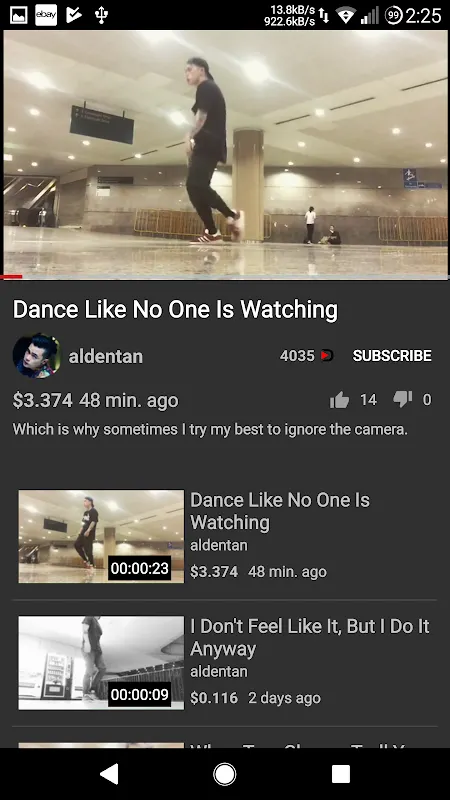Image resolution: width=450 pixels, height=800 pixels.
Task: Select the aldentan author under second video
Action: pyautogui.click(x=219, y=671)
